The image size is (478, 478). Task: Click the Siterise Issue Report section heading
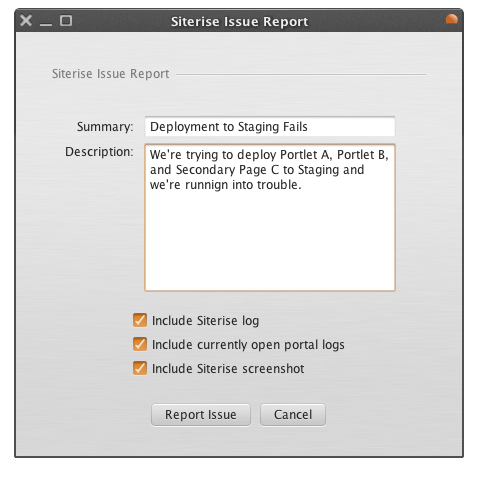(x=111, y=74)
